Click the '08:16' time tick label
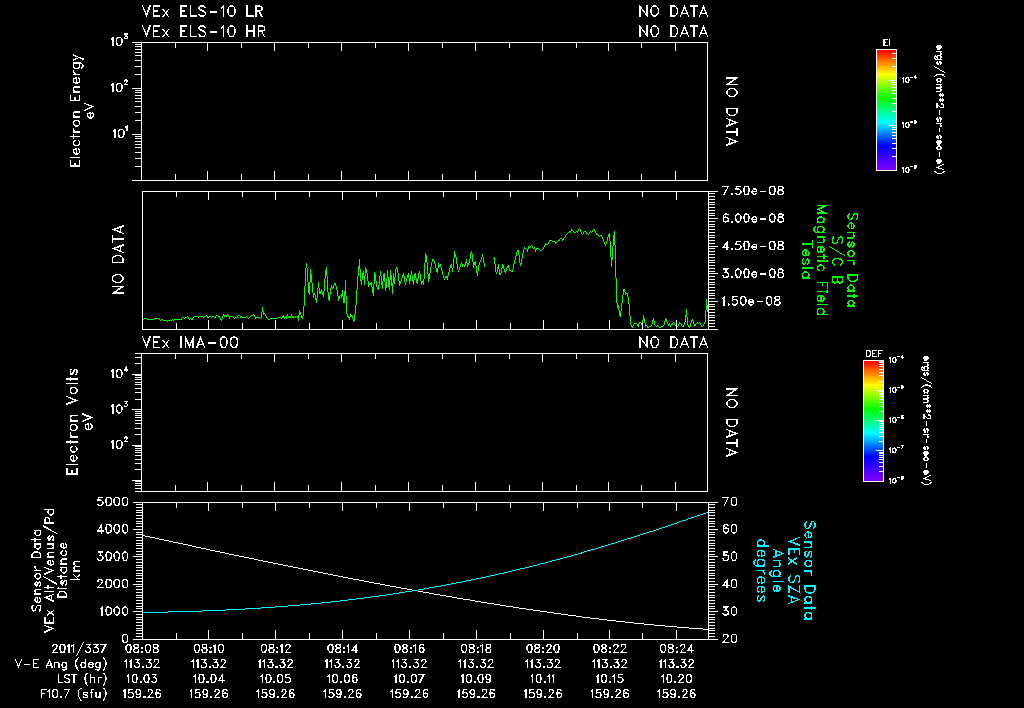1024x708 pixels. point(409,649)
